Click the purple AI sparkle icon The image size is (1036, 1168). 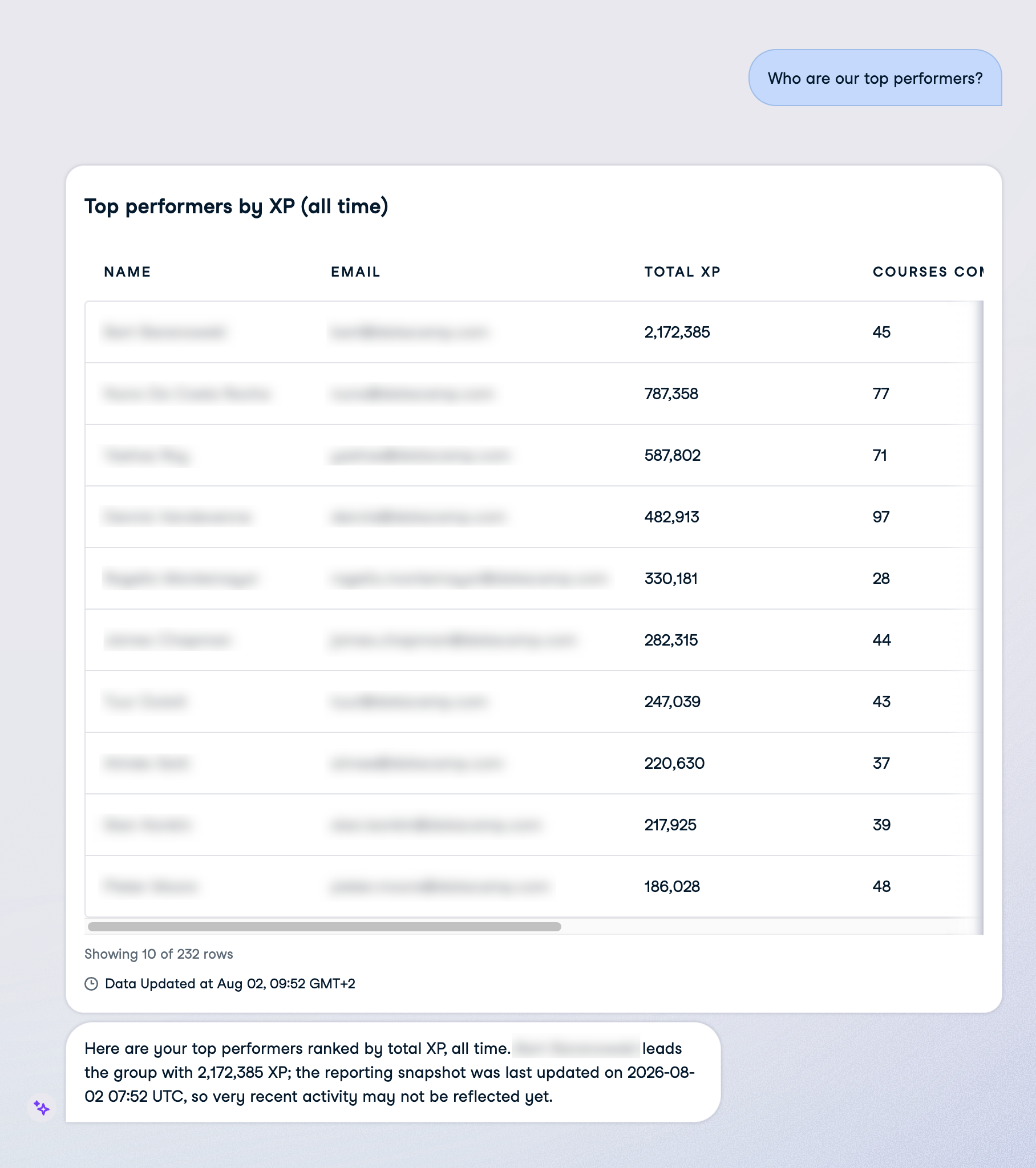coord(42,1108)
